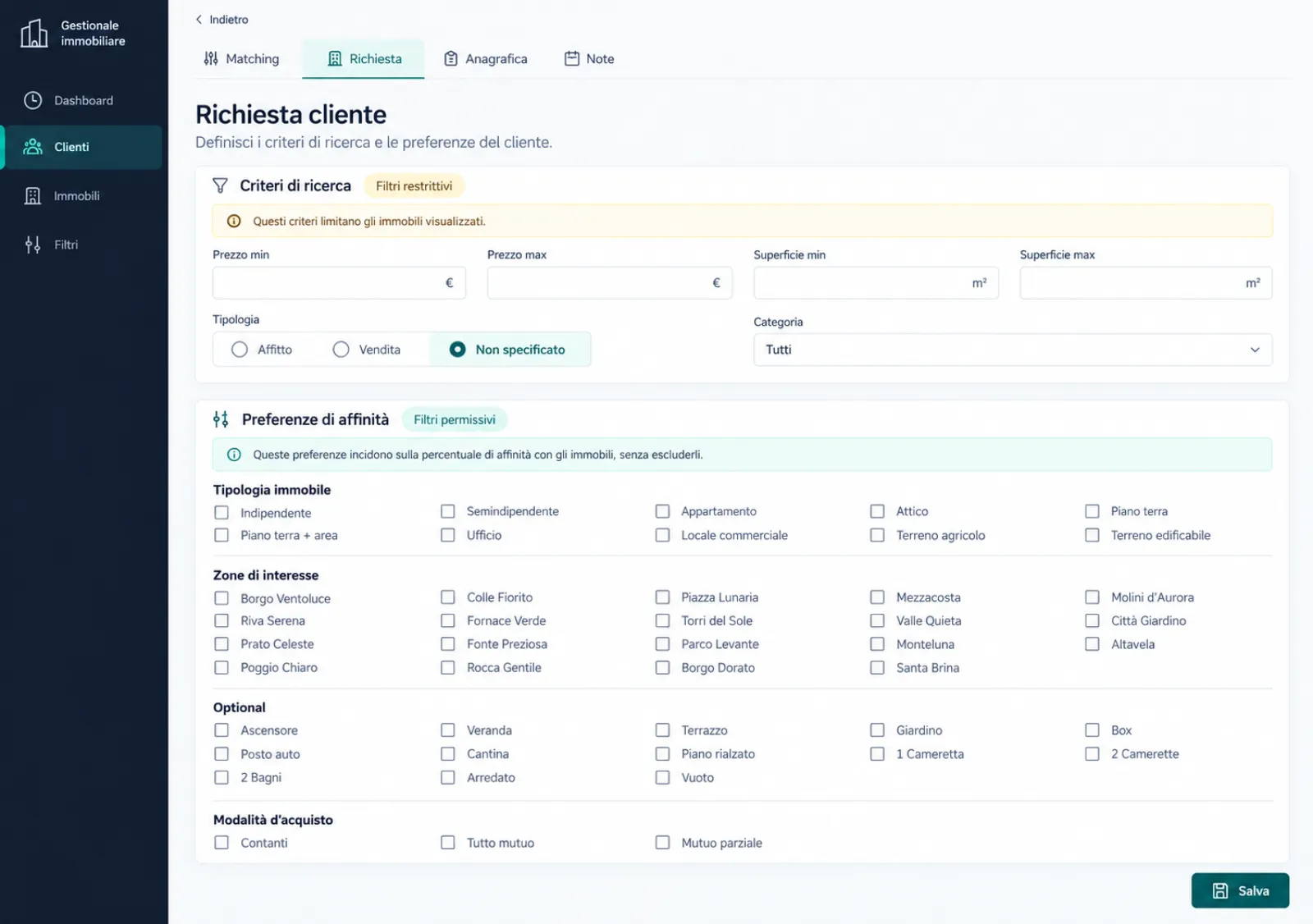Check the Città Giardino zone checkbox

[x=1092, y=621]
